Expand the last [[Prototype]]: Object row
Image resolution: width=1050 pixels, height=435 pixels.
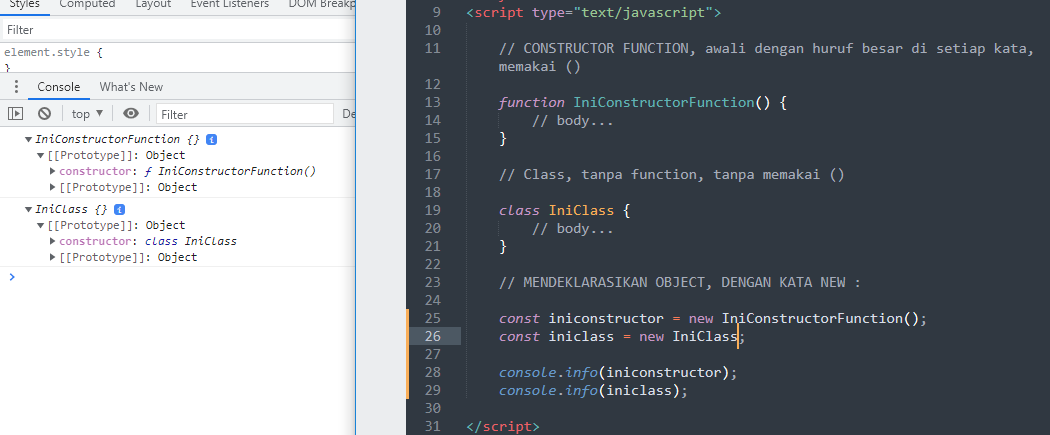point(53,257)
